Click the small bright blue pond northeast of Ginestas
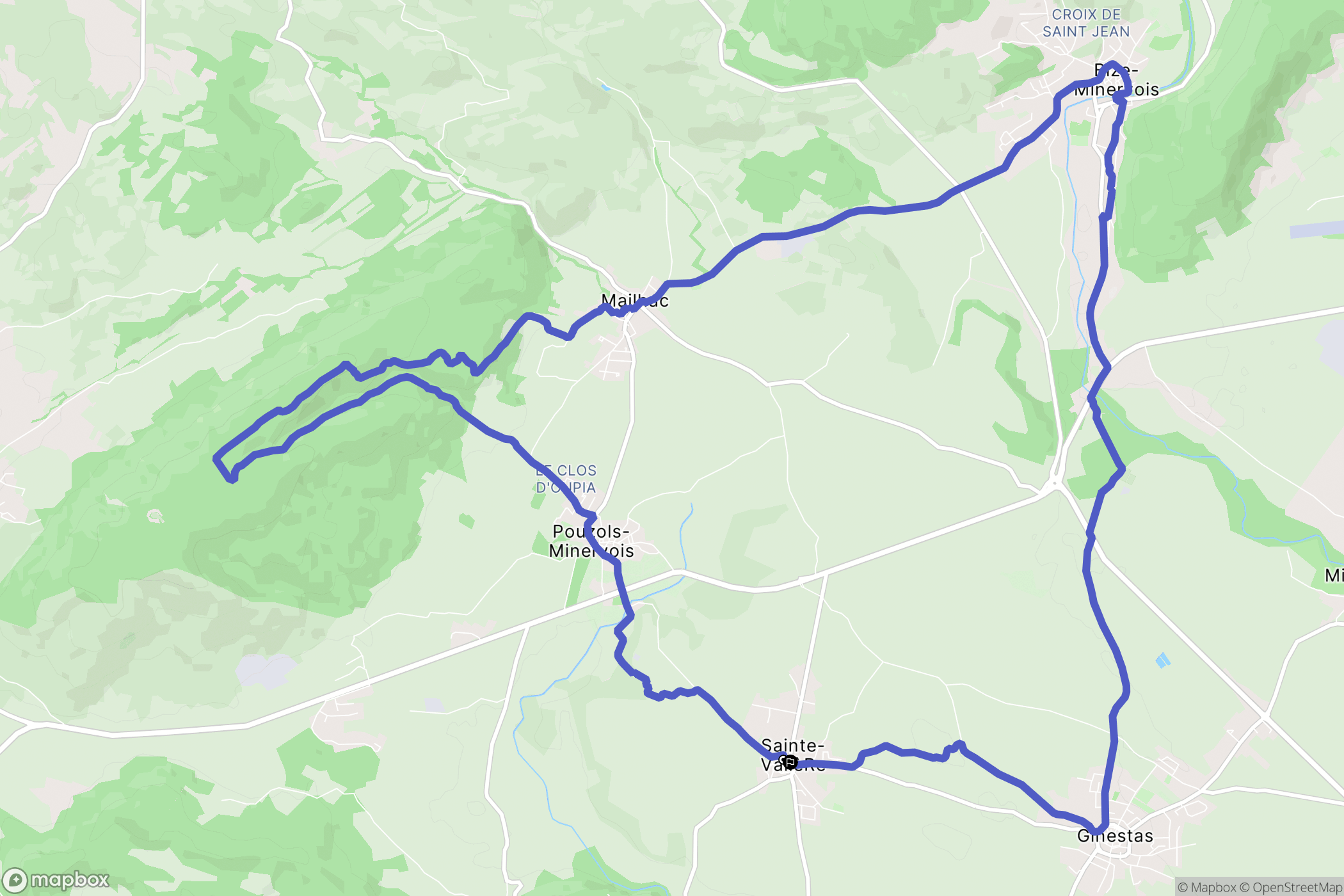 1163,660
